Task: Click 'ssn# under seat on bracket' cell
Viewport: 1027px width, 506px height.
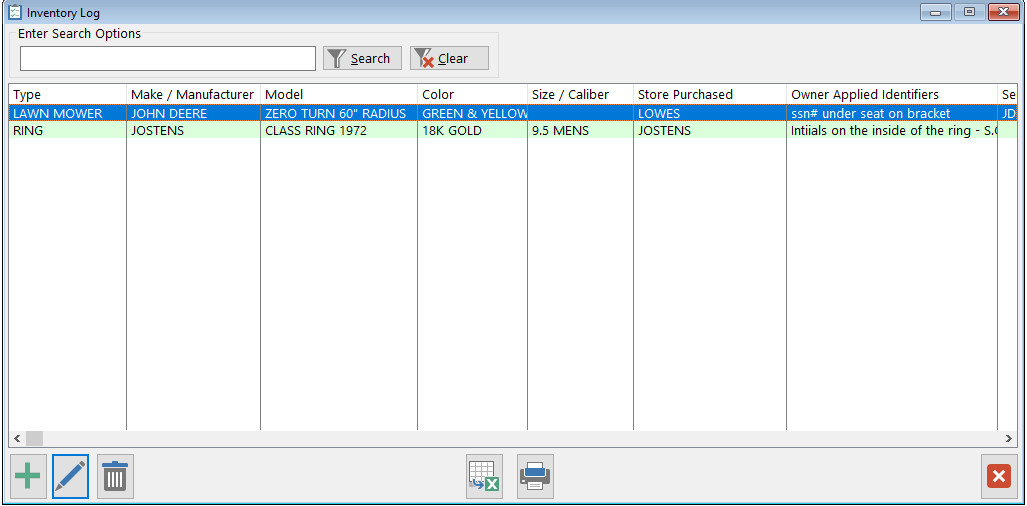Action: 892,114
